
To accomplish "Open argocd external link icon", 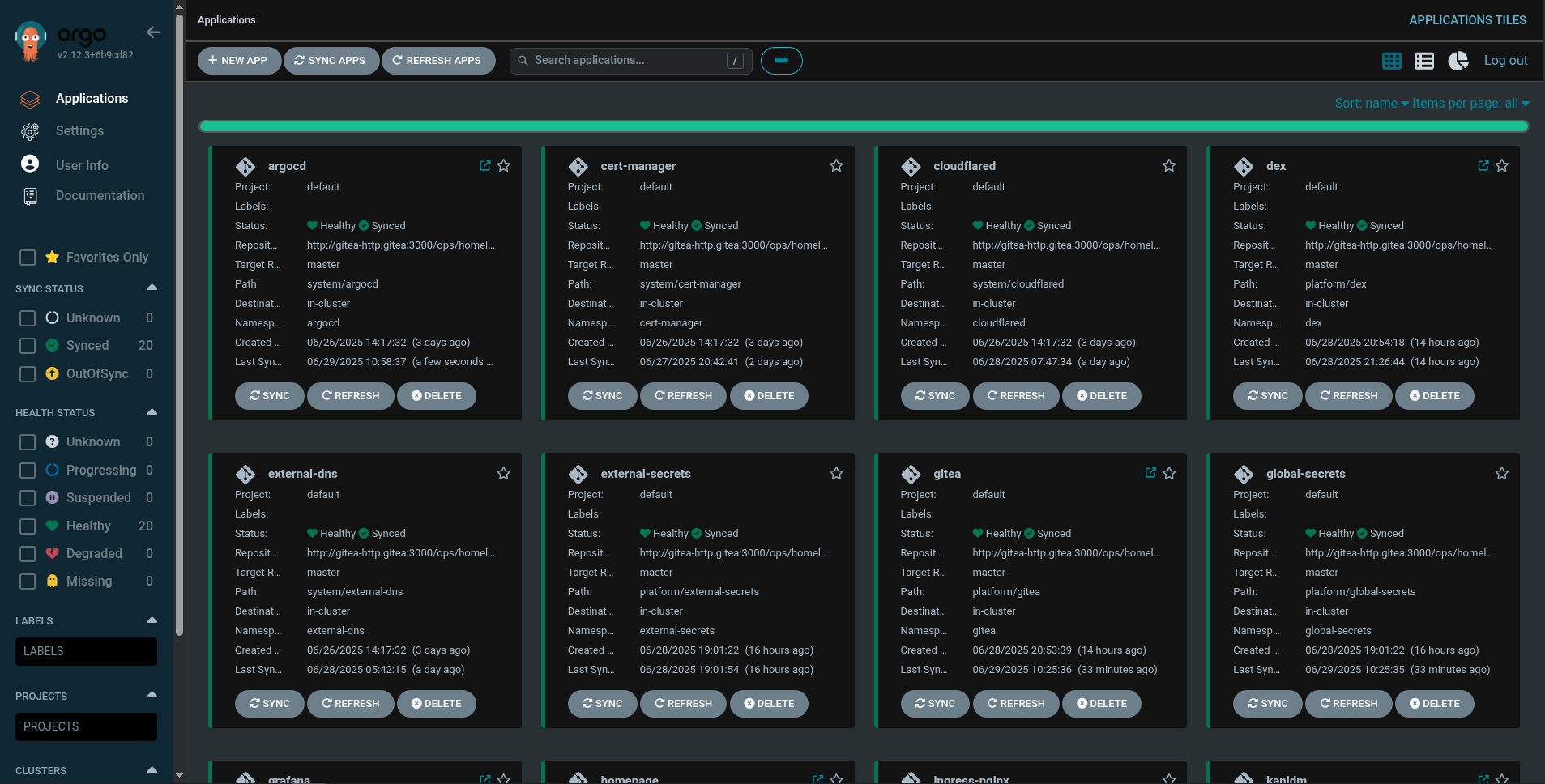I will [485, 165].
